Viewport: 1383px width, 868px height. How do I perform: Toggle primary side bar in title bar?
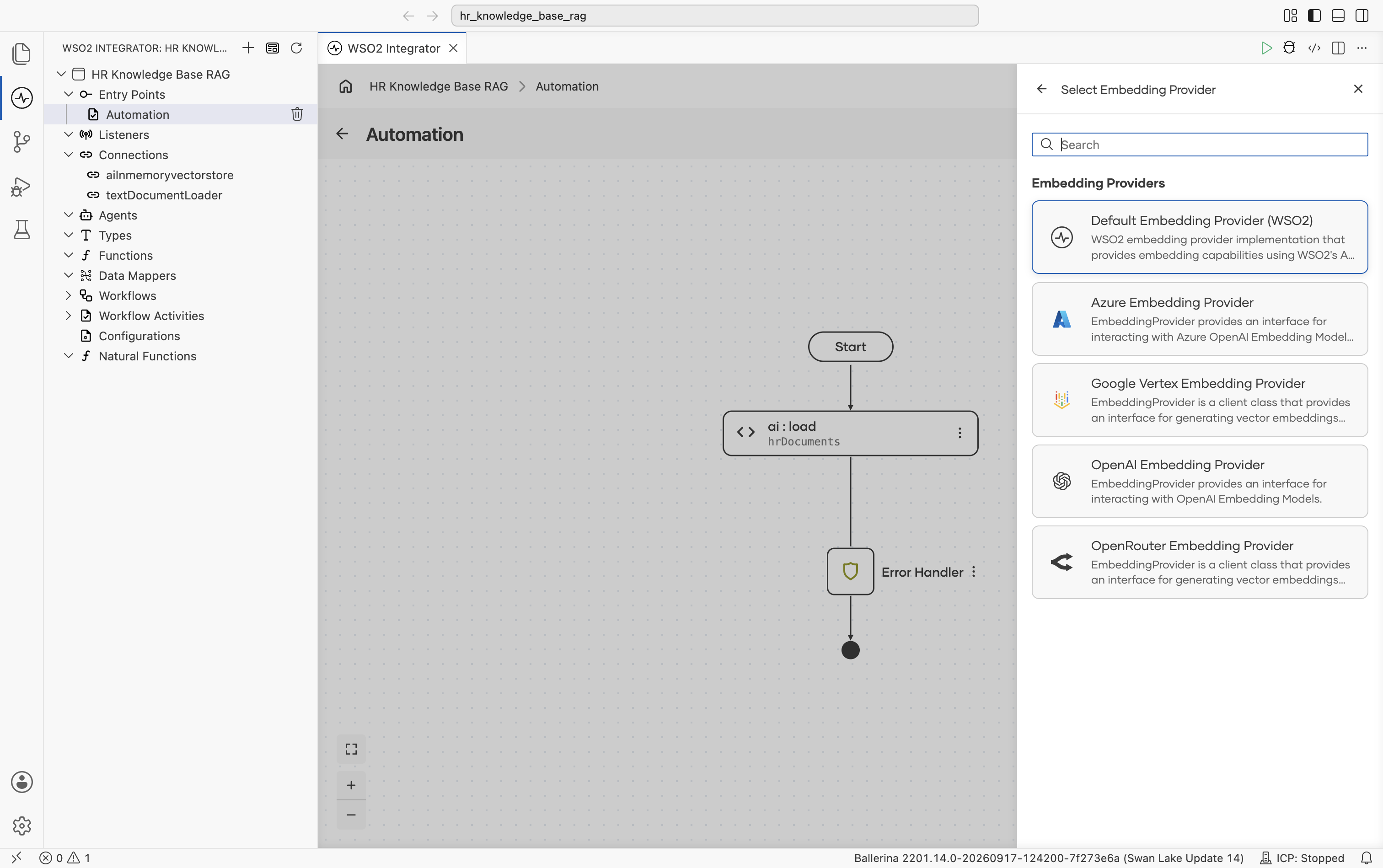click(1314, 16)
